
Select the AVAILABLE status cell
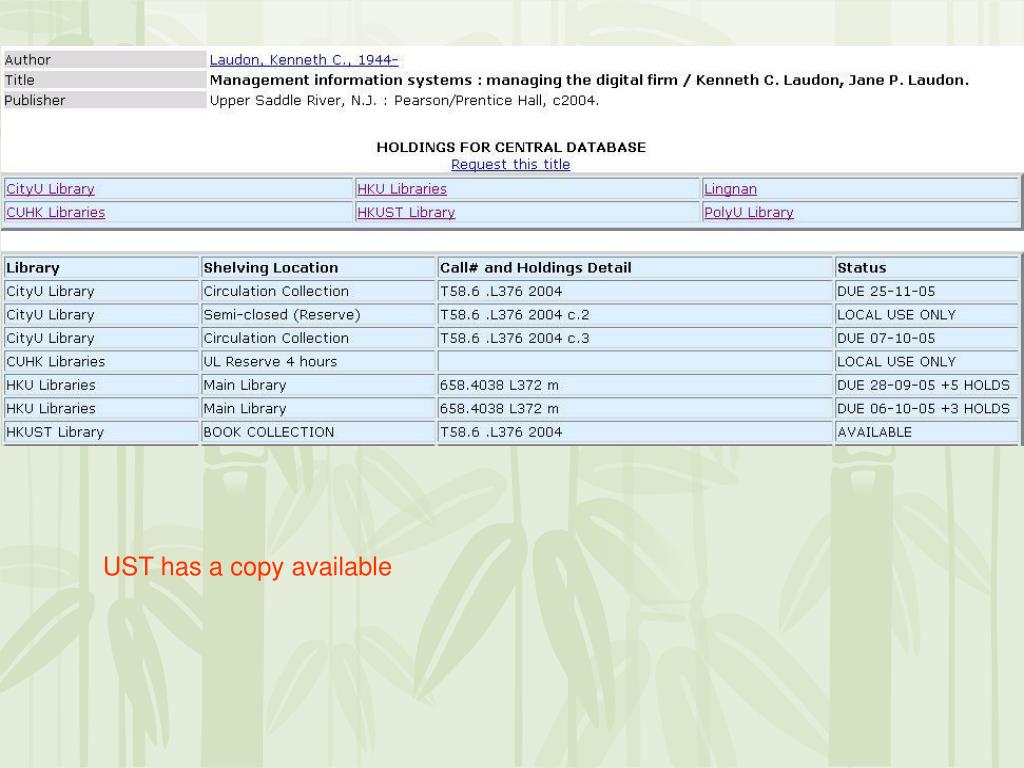pyautogui.click(x=927, y=432)
